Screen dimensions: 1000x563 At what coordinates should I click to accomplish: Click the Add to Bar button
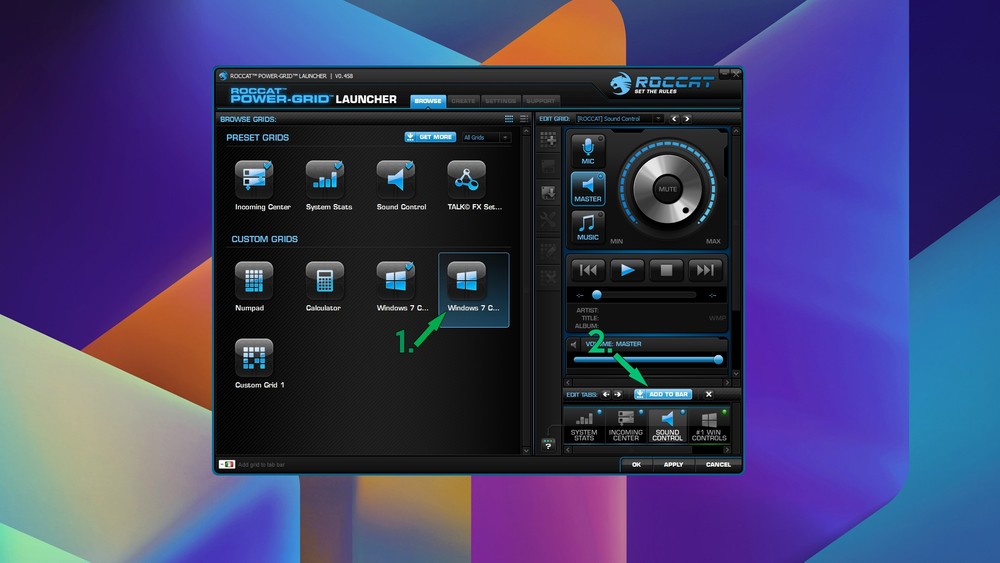pyautogui.click(x=662, y=394)
